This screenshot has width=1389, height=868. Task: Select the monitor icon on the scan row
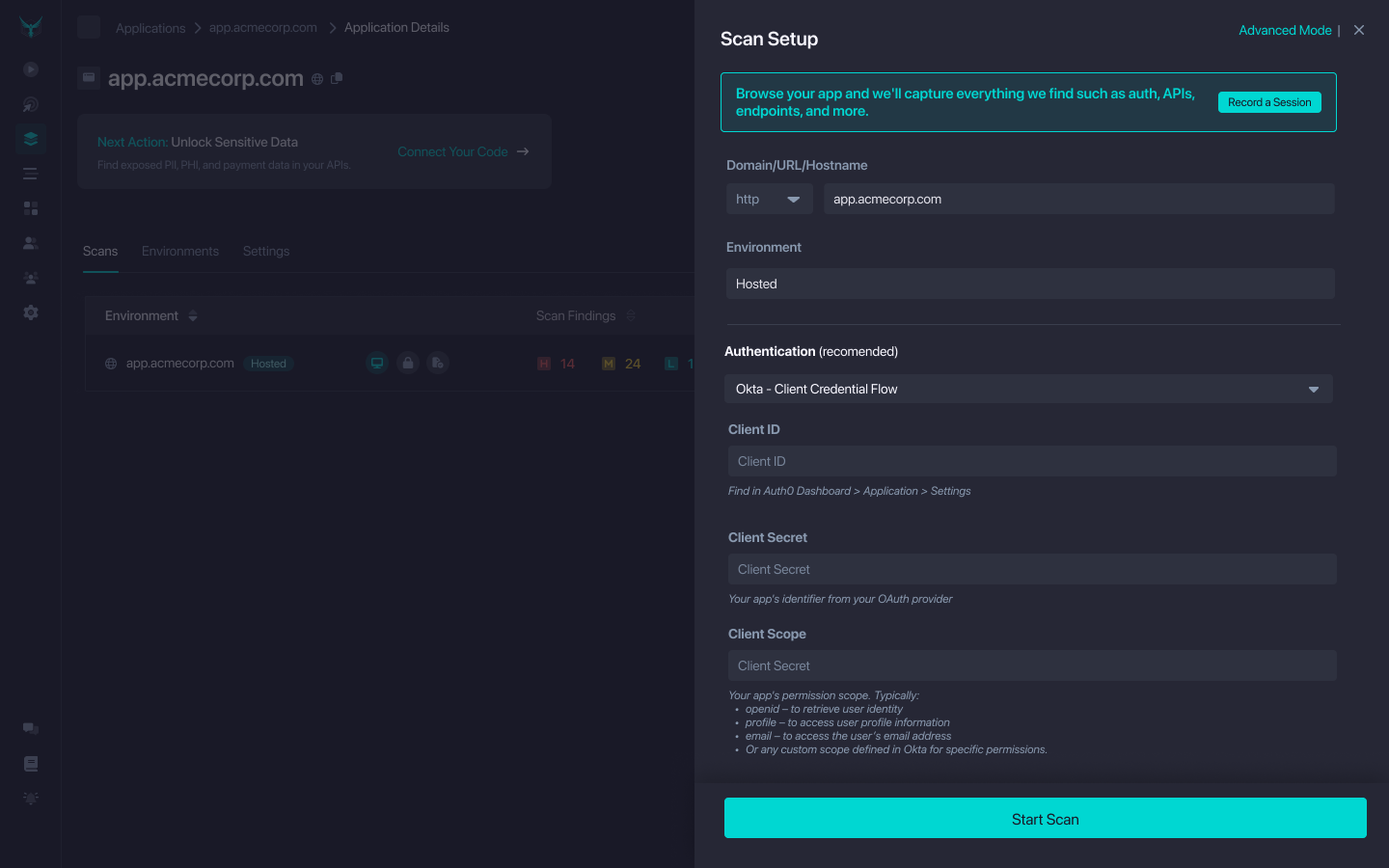coord(377,363)
